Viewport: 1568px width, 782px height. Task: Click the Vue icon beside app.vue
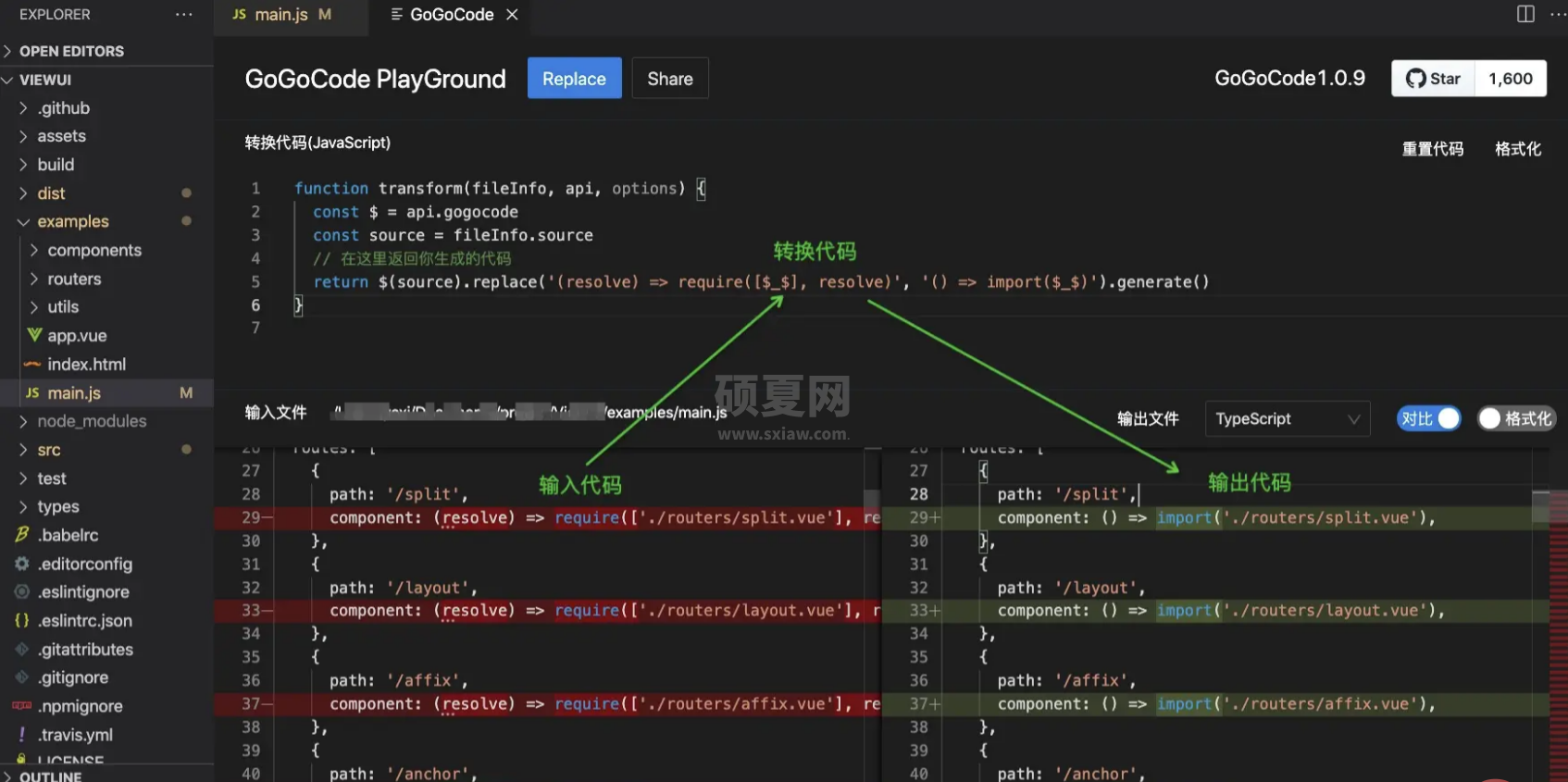click(x=34, y=335)
